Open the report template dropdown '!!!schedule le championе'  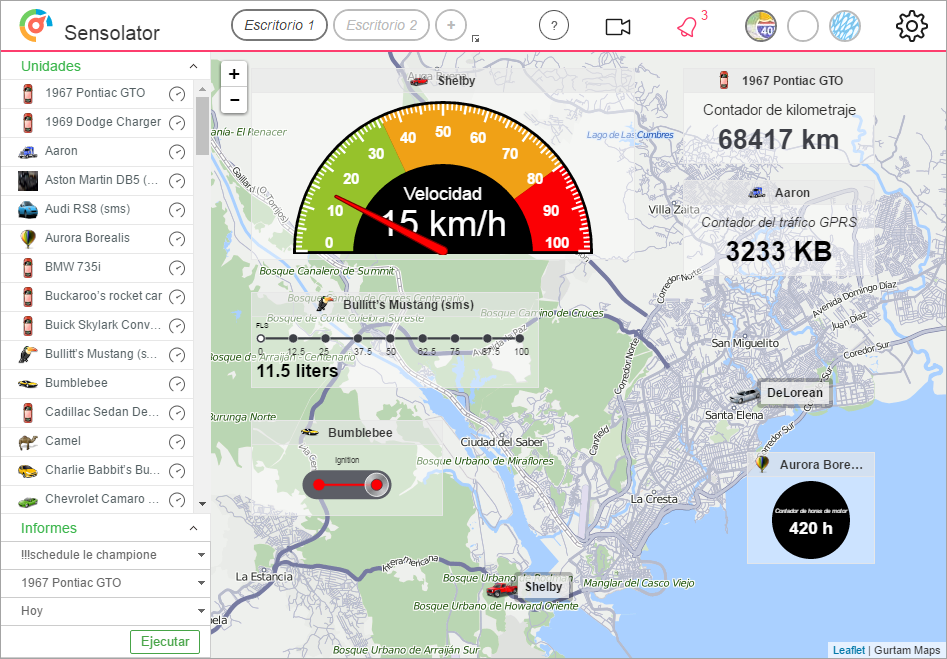106,555
